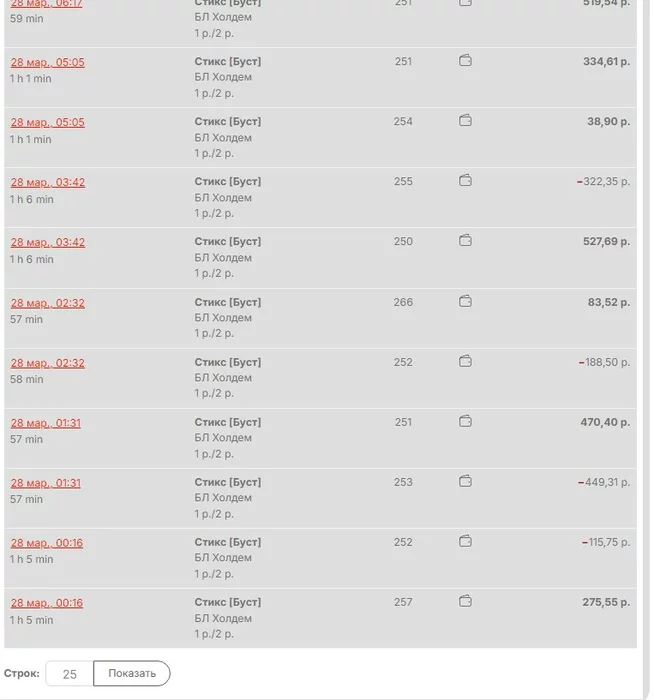Click wallet icon in the −449,31 р. row

465,481
